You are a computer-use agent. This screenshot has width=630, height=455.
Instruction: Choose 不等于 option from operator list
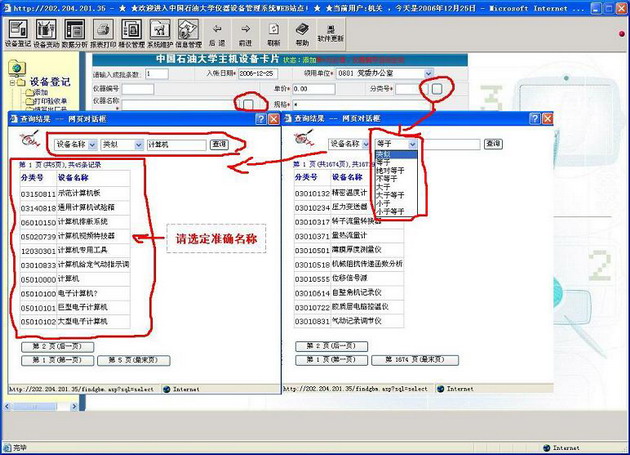click(x=389, y=178)
